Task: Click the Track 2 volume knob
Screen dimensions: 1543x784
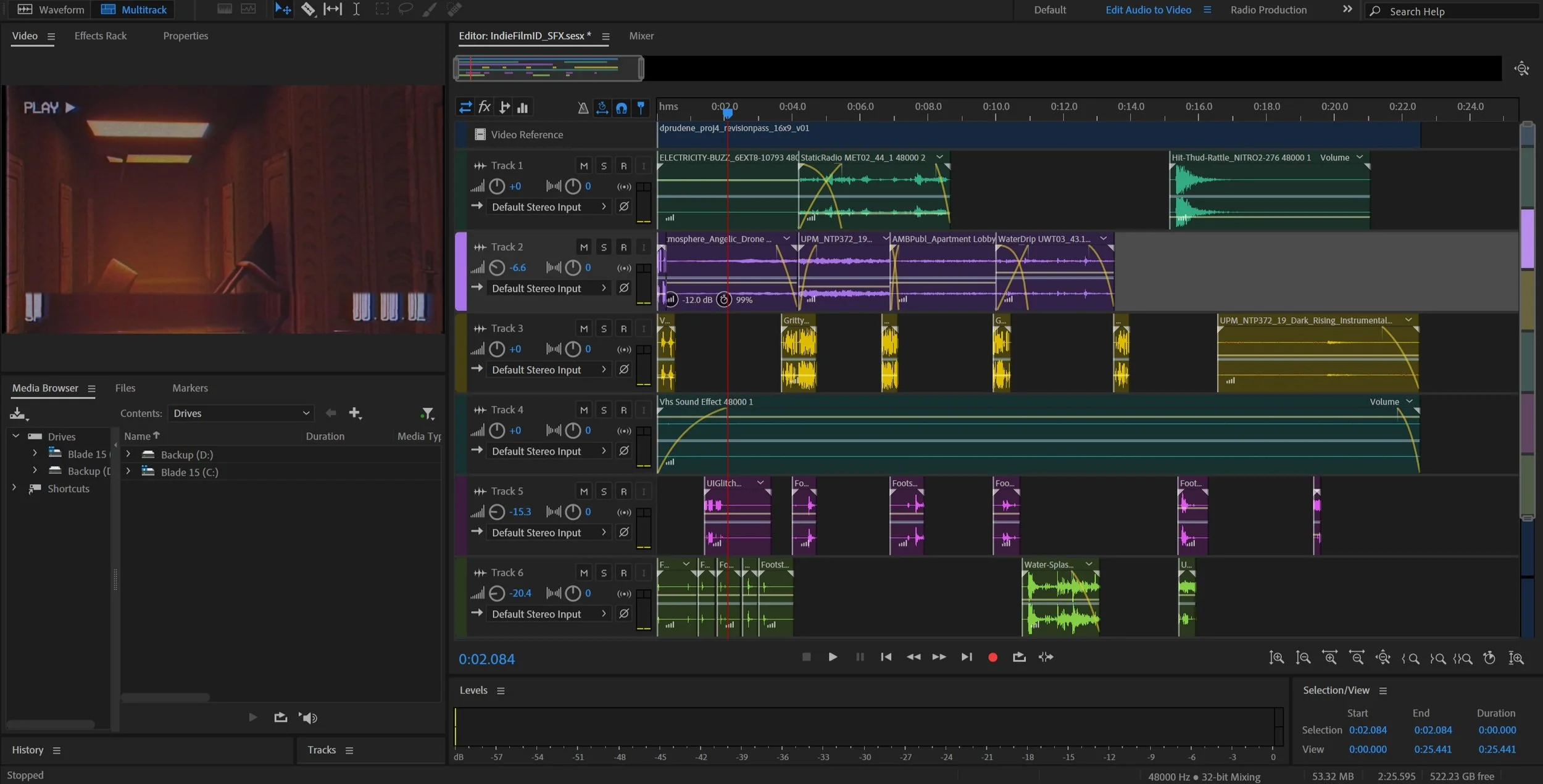Action: (497, 268)
